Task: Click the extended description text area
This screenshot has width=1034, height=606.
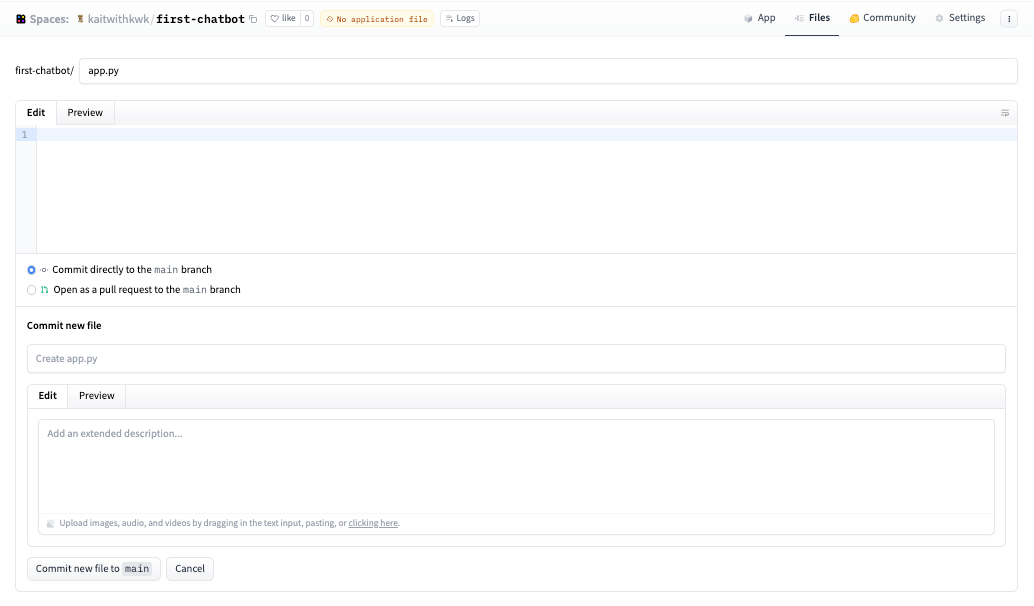Action: point(516,467)
